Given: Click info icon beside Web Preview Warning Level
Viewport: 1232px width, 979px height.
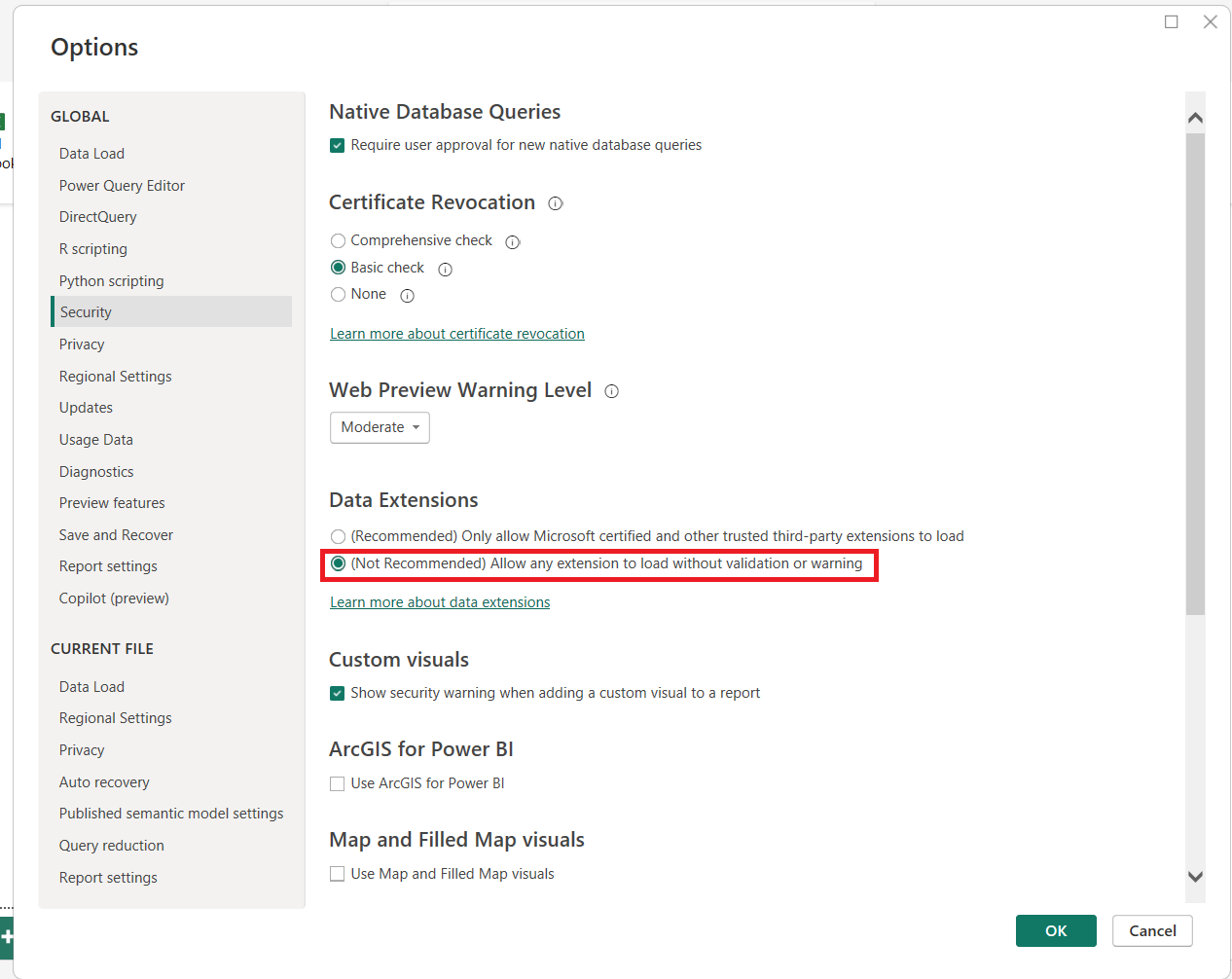Looking at the screenshot, I should click(x=611, y=391).
